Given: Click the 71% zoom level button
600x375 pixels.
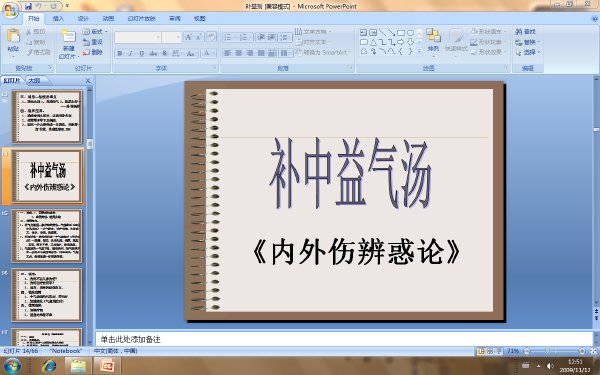Looking at the screenshot, I should [x=513, y=351].
